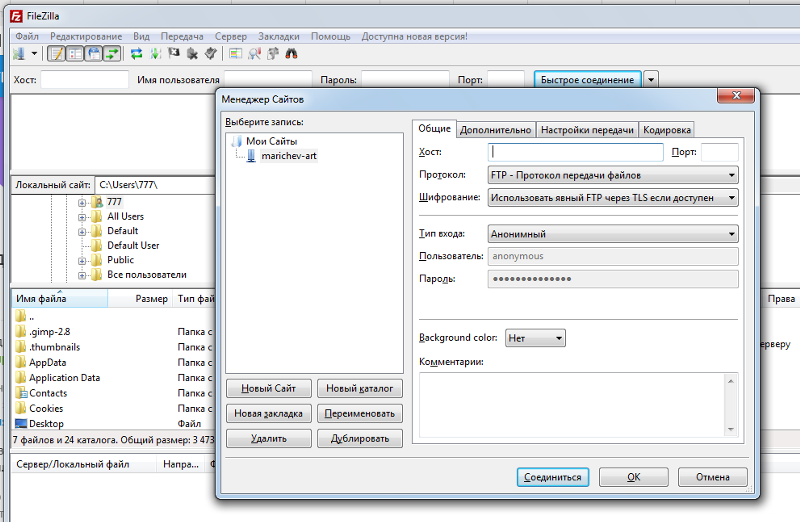Viewport: 800px width, 522px height.
Task: Open the Site Manager toolbar icon
Action: 19,54
